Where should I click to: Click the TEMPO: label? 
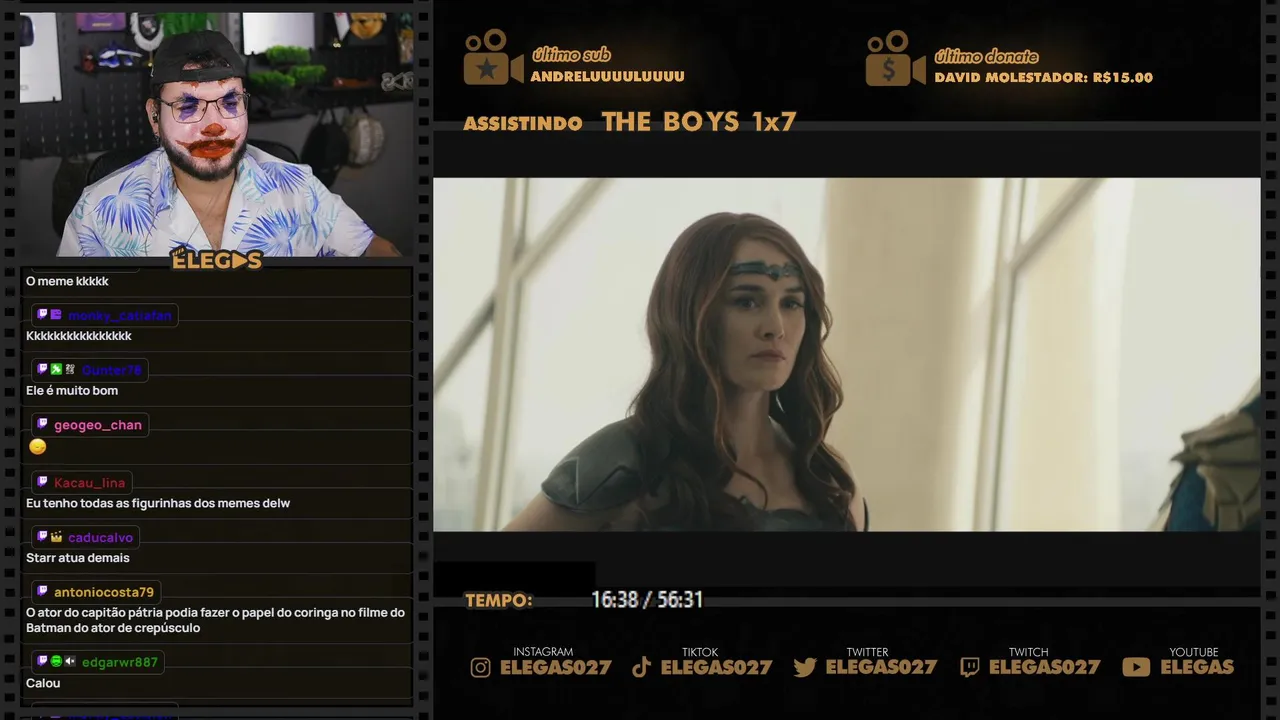(x=499, y=601)
